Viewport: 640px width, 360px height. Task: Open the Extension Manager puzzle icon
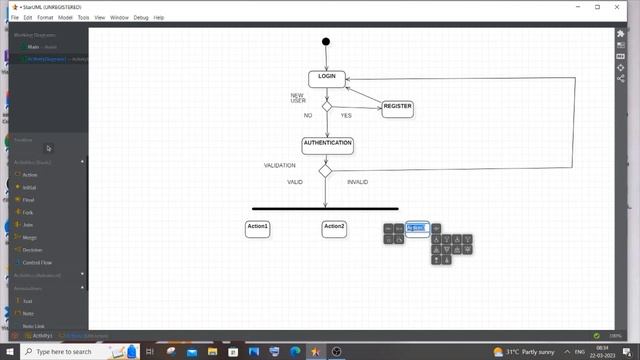pos(620,33)
